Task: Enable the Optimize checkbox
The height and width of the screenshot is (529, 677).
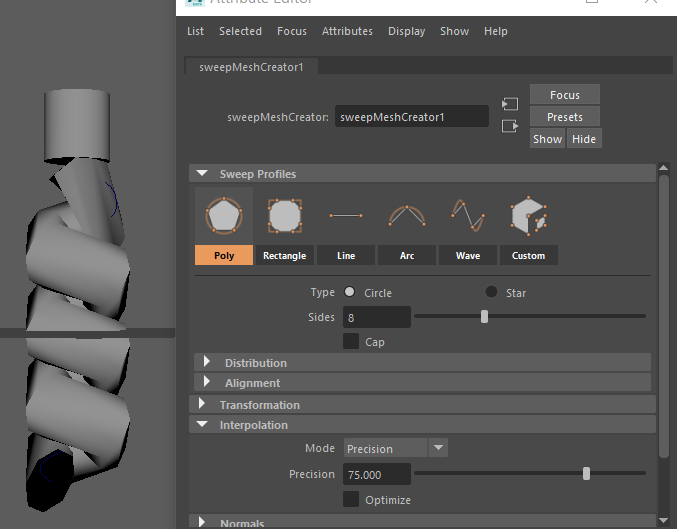Action: click(x=351, y=499)
